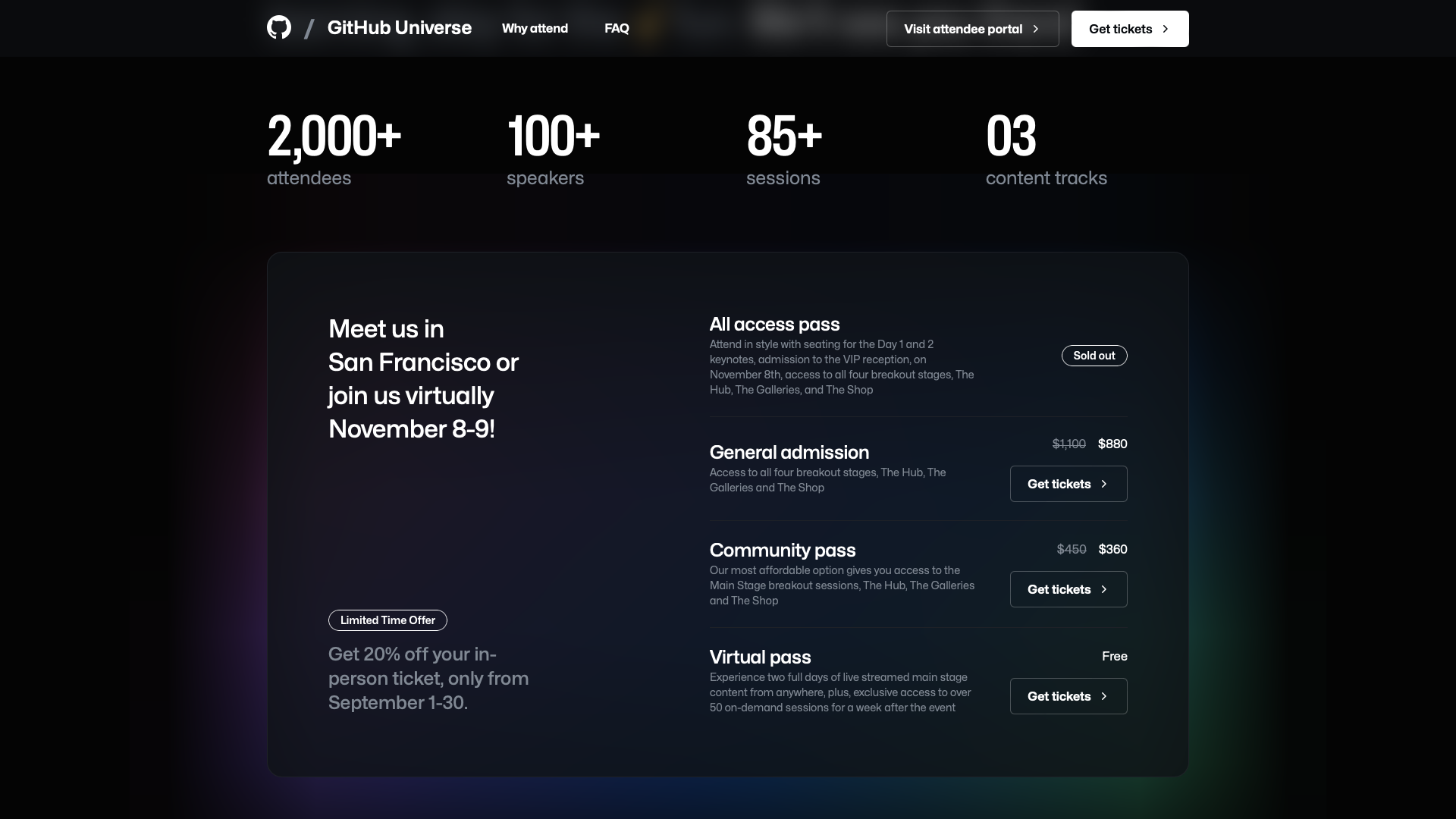
Task: Click the All access pass heading
Action: pyautogui.click(x=774, y=325)
